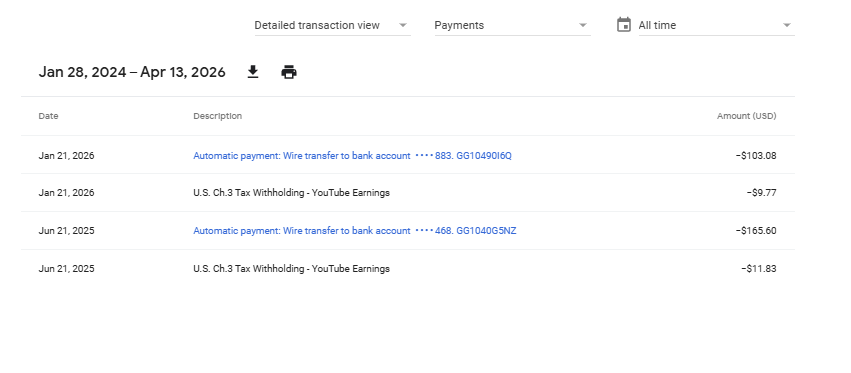
Task: Click the Payments dropdown arrow
Action: [583, 26]
